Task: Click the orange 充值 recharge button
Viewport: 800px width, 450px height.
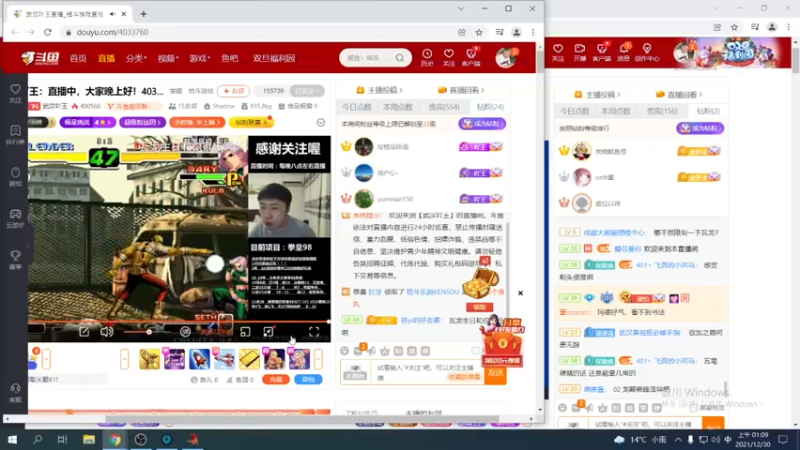Action: pos(276,380)
